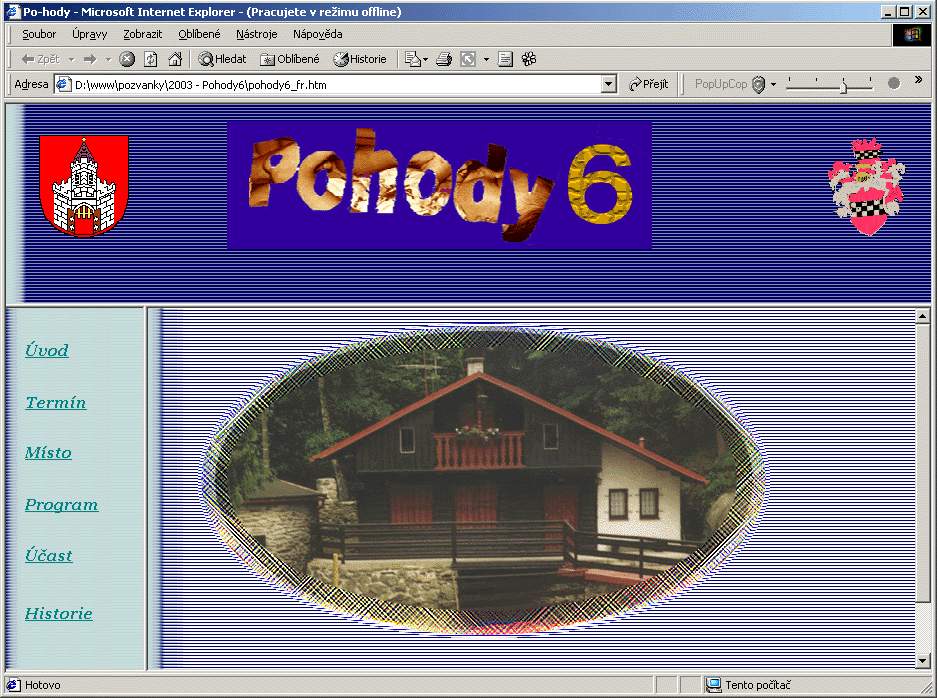Screen dimensions: 937x698
Task: Print the page with the printer icon
Action: coord(444,59)
